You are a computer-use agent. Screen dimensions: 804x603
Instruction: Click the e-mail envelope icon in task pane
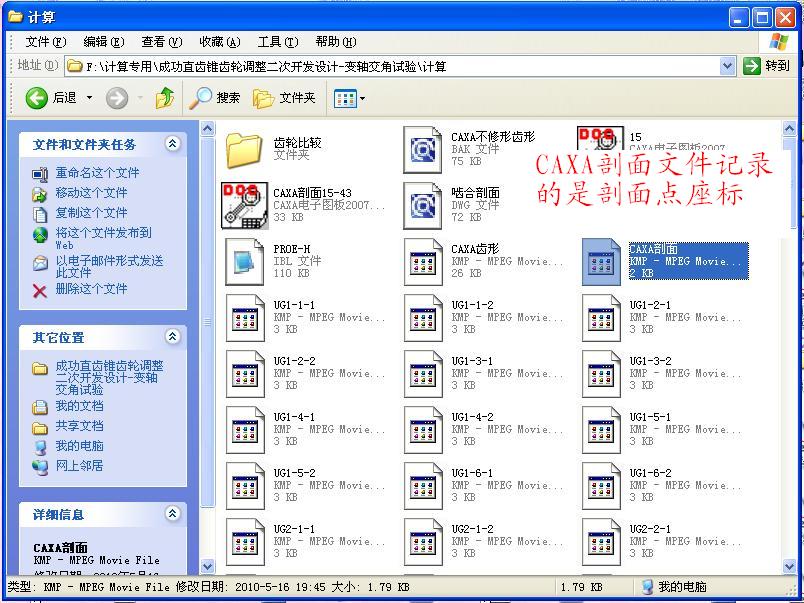[x=39, y=263]
